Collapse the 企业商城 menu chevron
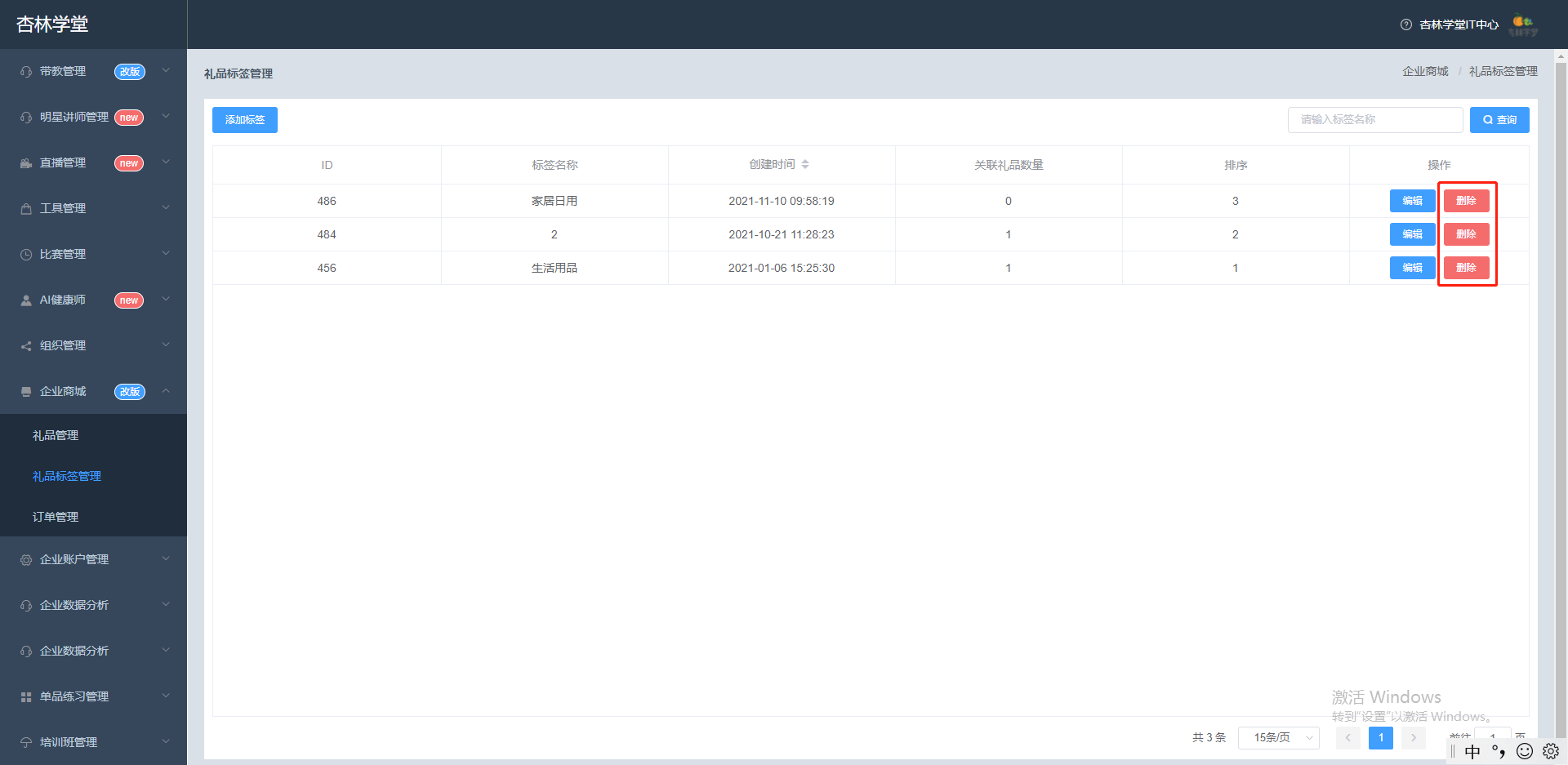 166,391
